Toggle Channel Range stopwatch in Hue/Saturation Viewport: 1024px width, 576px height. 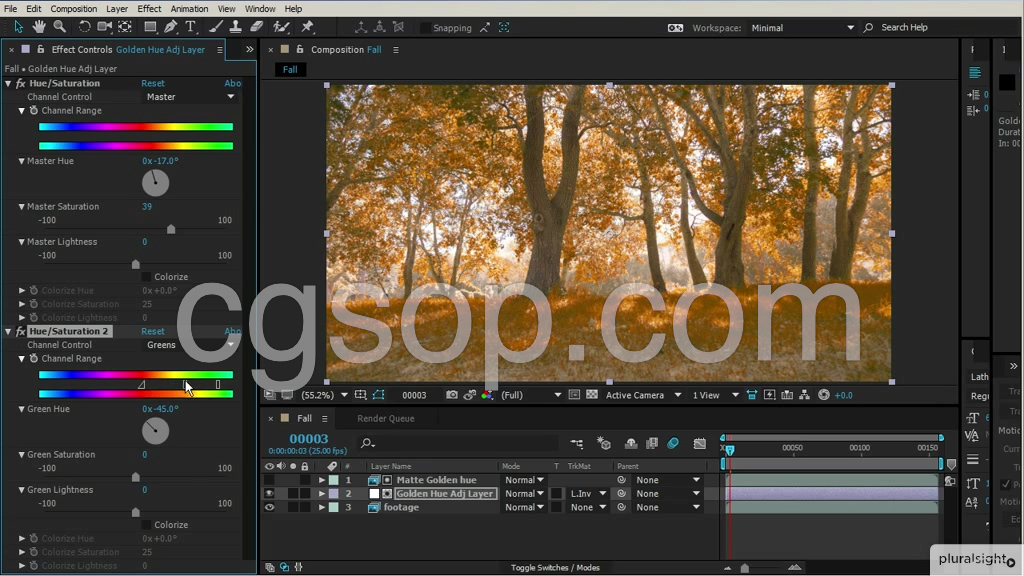tap(34, 110)
